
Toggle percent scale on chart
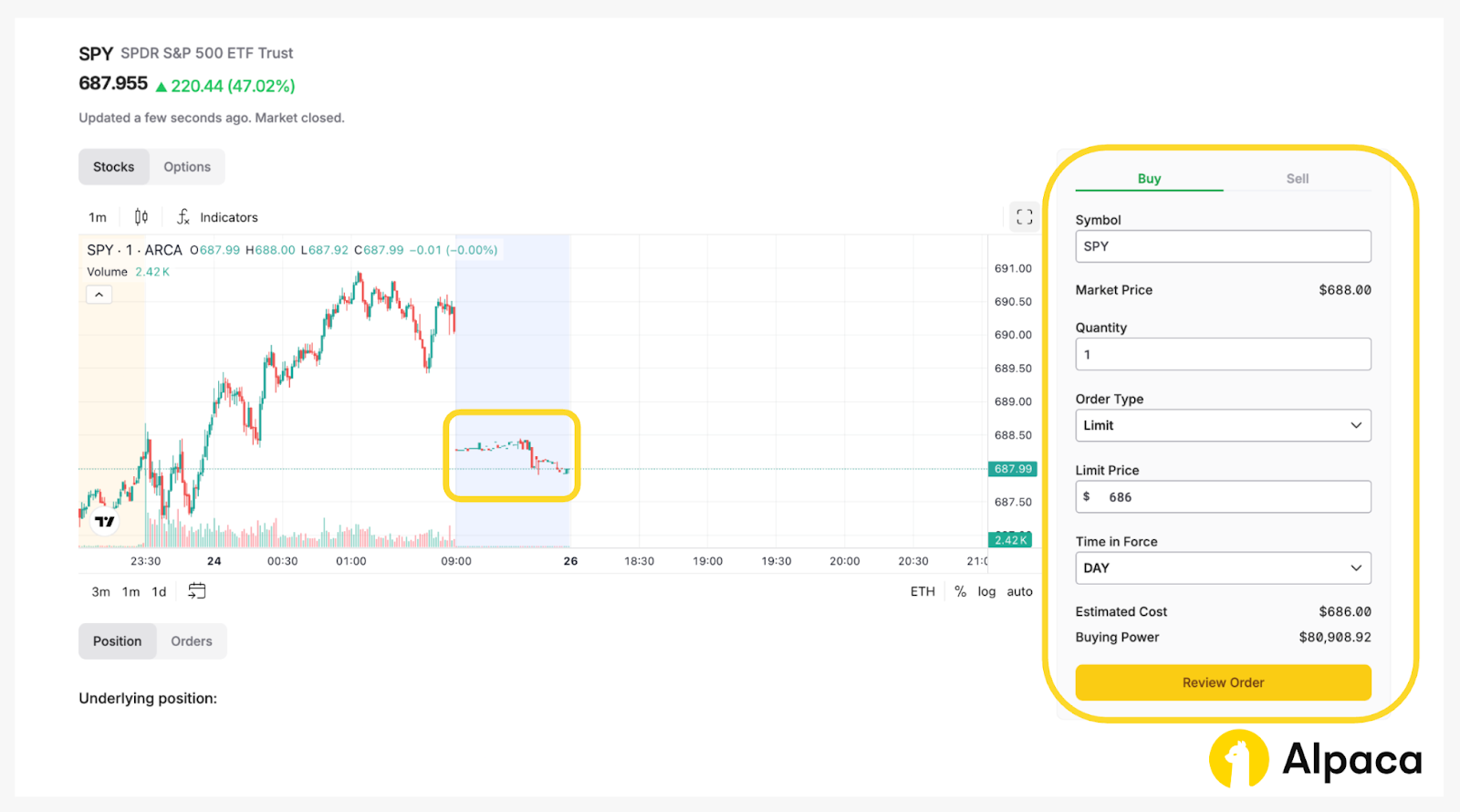click(960, 591)
